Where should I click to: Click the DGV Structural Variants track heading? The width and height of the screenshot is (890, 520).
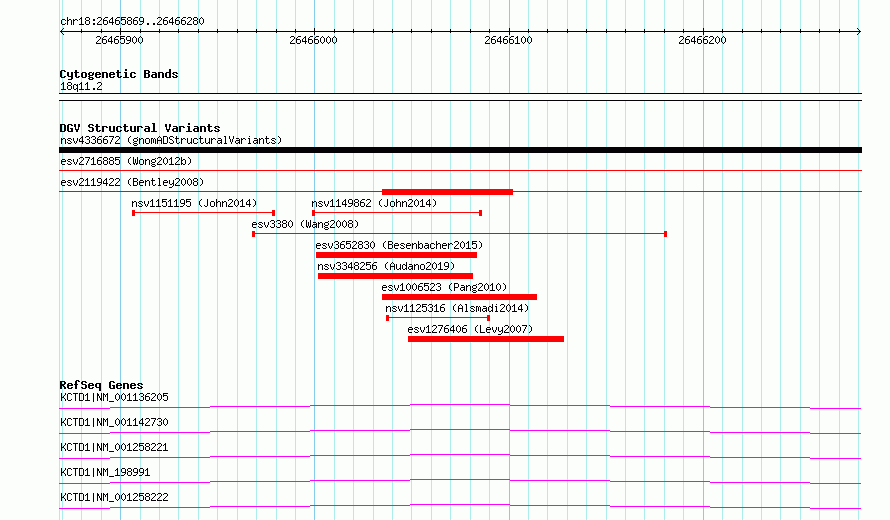(x=140, y=128)
